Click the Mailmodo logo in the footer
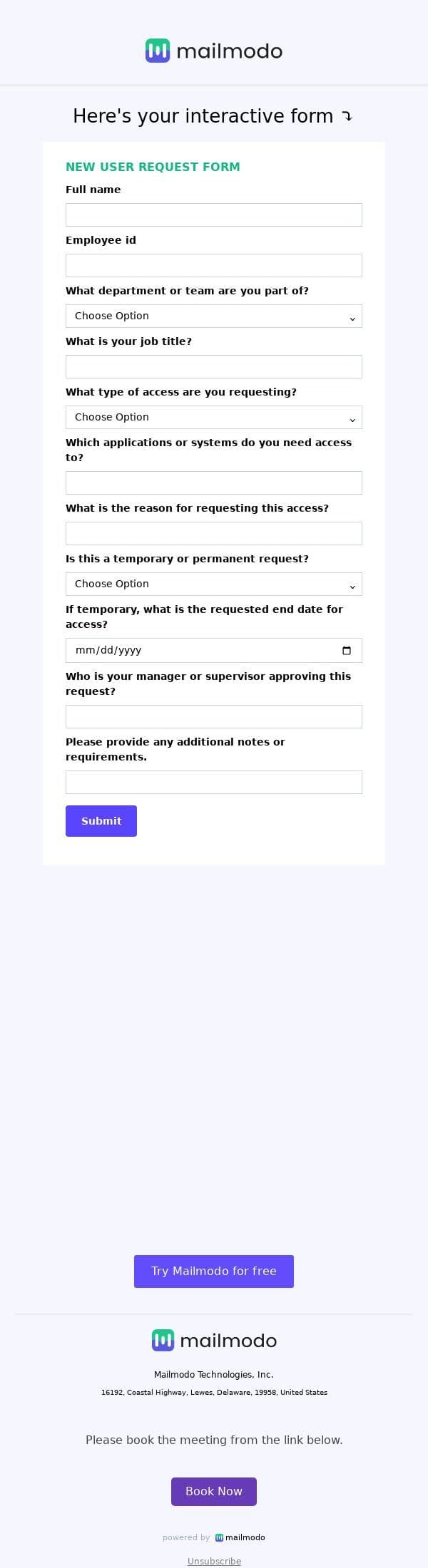 [x=214, y=1340]
